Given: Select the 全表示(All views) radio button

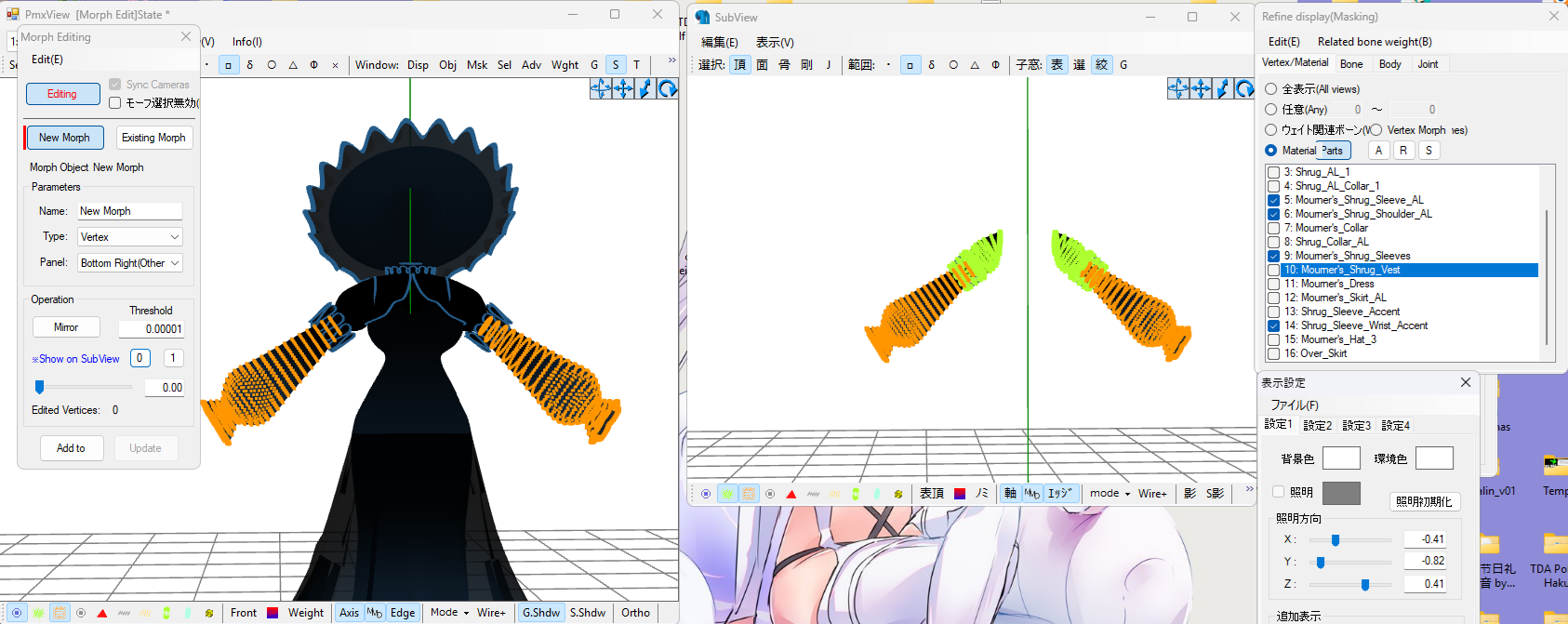Looking at the screenshot, I should coord(1271,89).
